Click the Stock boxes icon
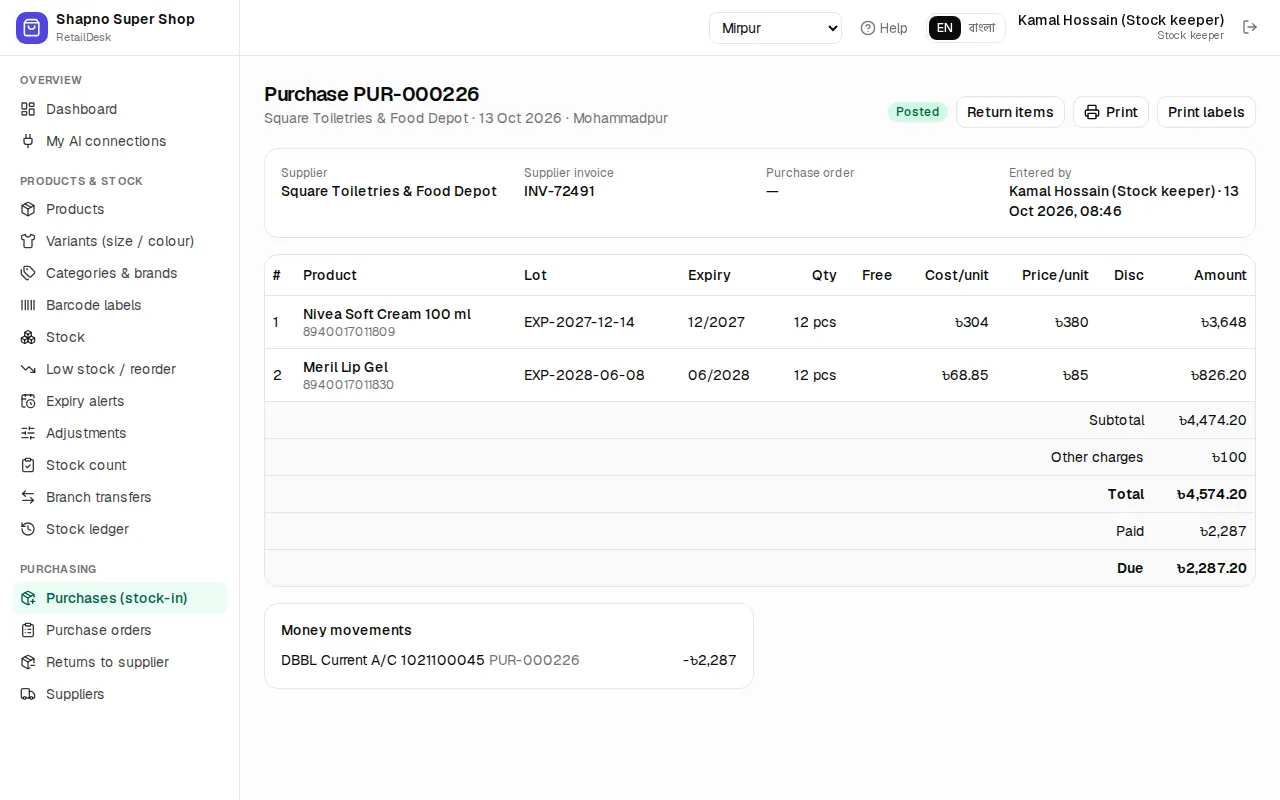Image resolution: width=1280 pixels, height=800 pixels. 28,337
